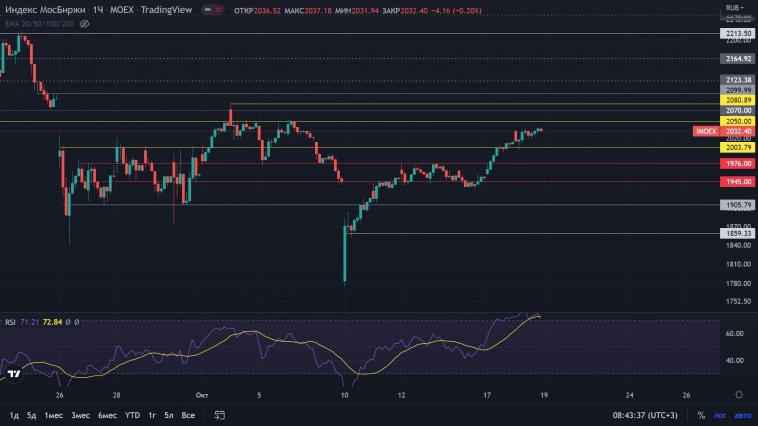
Task: Select the 5д time range
Action: 32,415
